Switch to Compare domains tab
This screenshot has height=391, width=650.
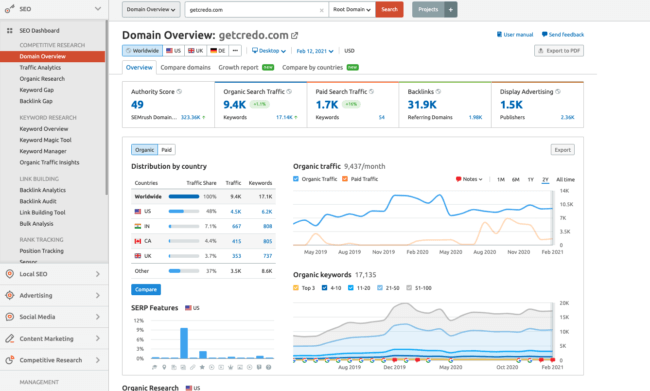(x=185, y=67)
